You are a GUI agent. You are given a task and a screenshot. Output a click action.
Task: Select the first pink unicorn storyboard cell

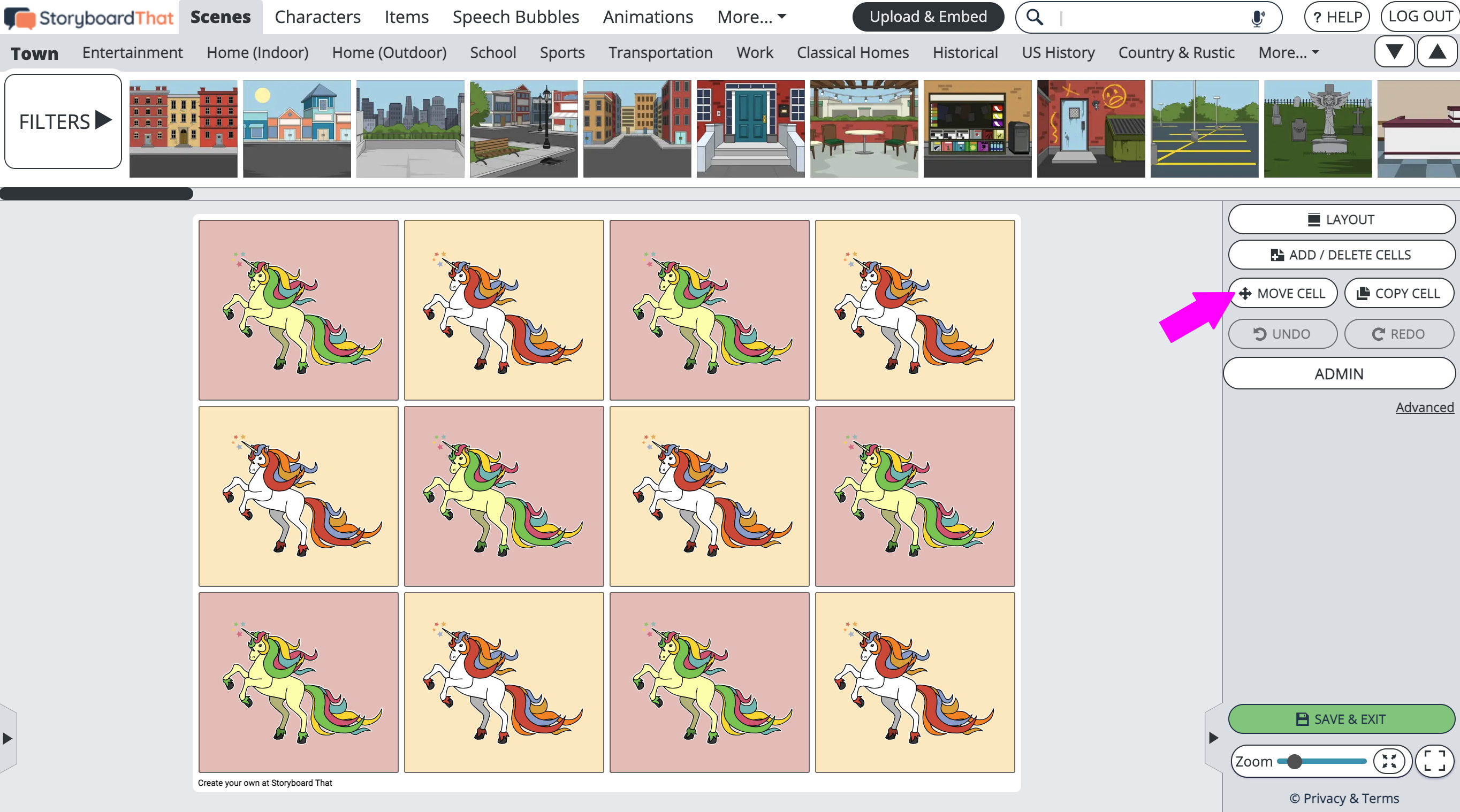pyautogui.click(x=298, y=310)
